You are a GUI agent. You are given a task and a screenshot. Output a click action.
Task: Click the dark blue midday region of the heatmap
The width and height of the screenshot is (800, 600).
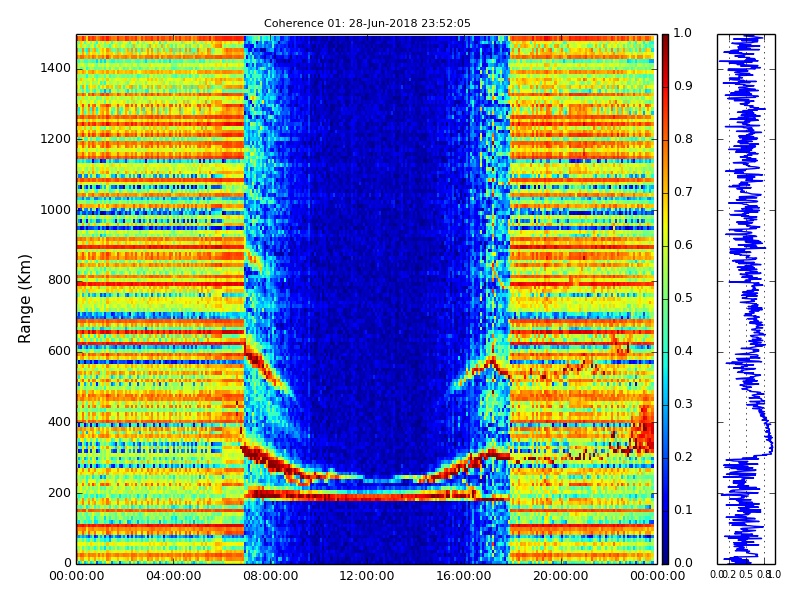(x=378, y=255)
